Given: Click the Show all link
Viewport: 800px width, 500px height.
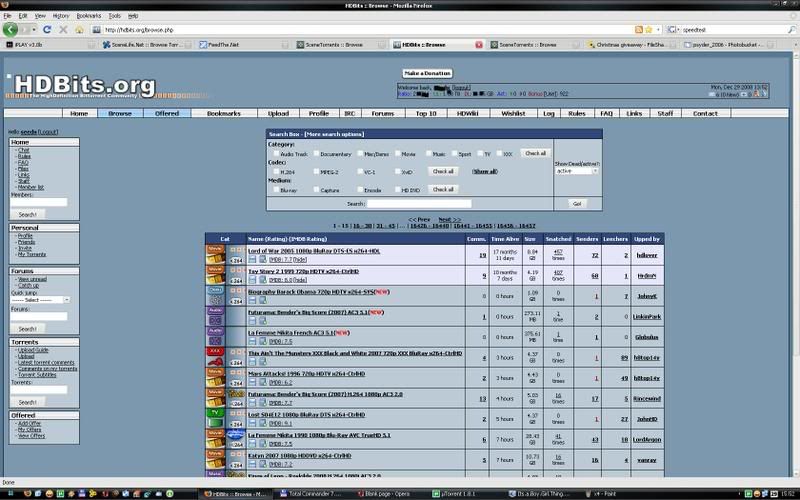Looking at the screenshot, I should (x=485, y=171).
